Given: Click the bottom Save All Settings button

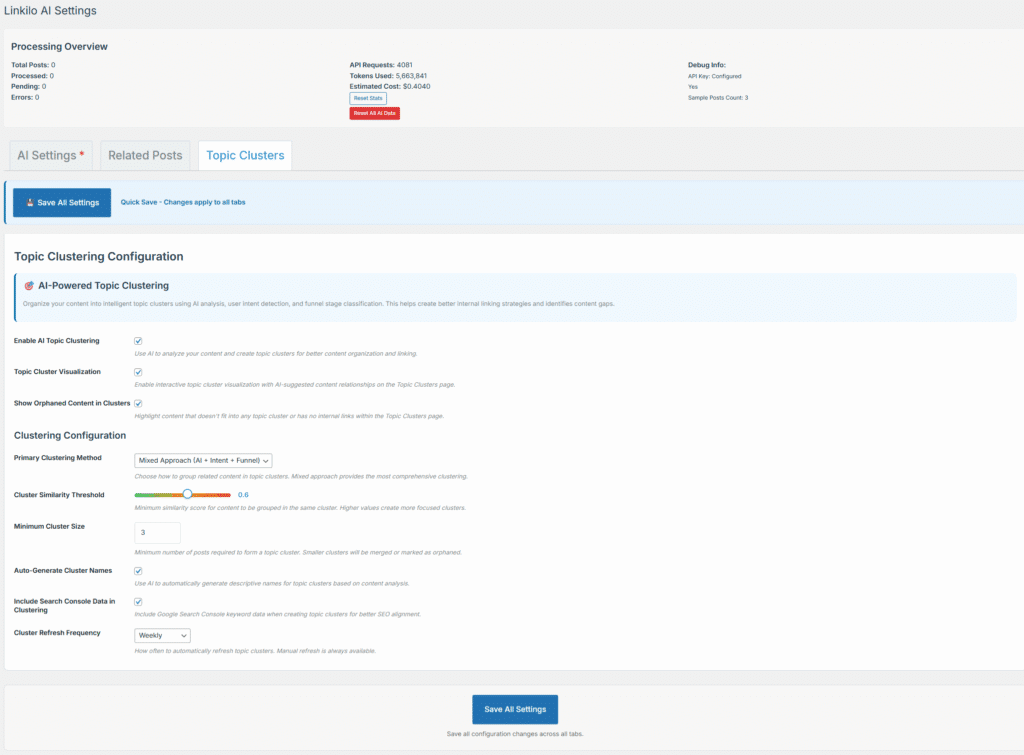Looking at the screenshot, I should 515,709.
